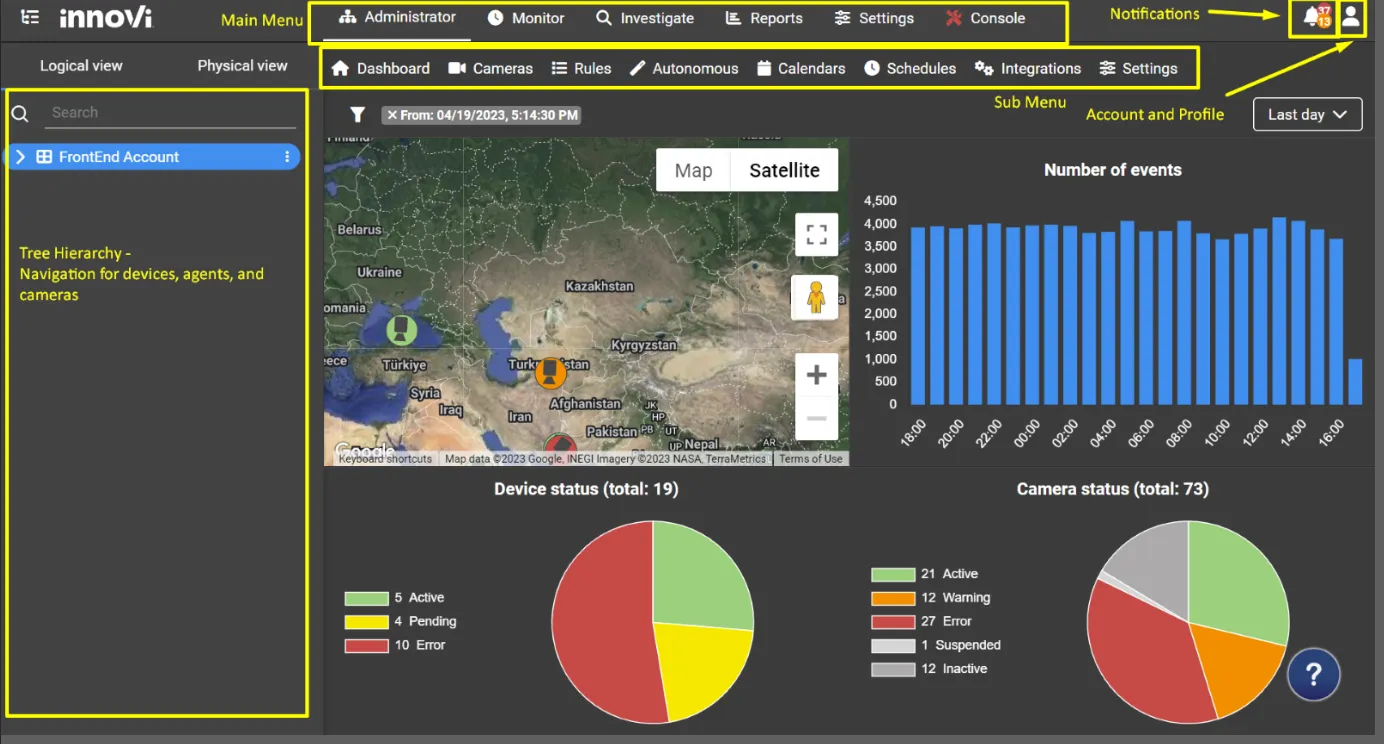Open the Investigate main menu

click(645, 18)
